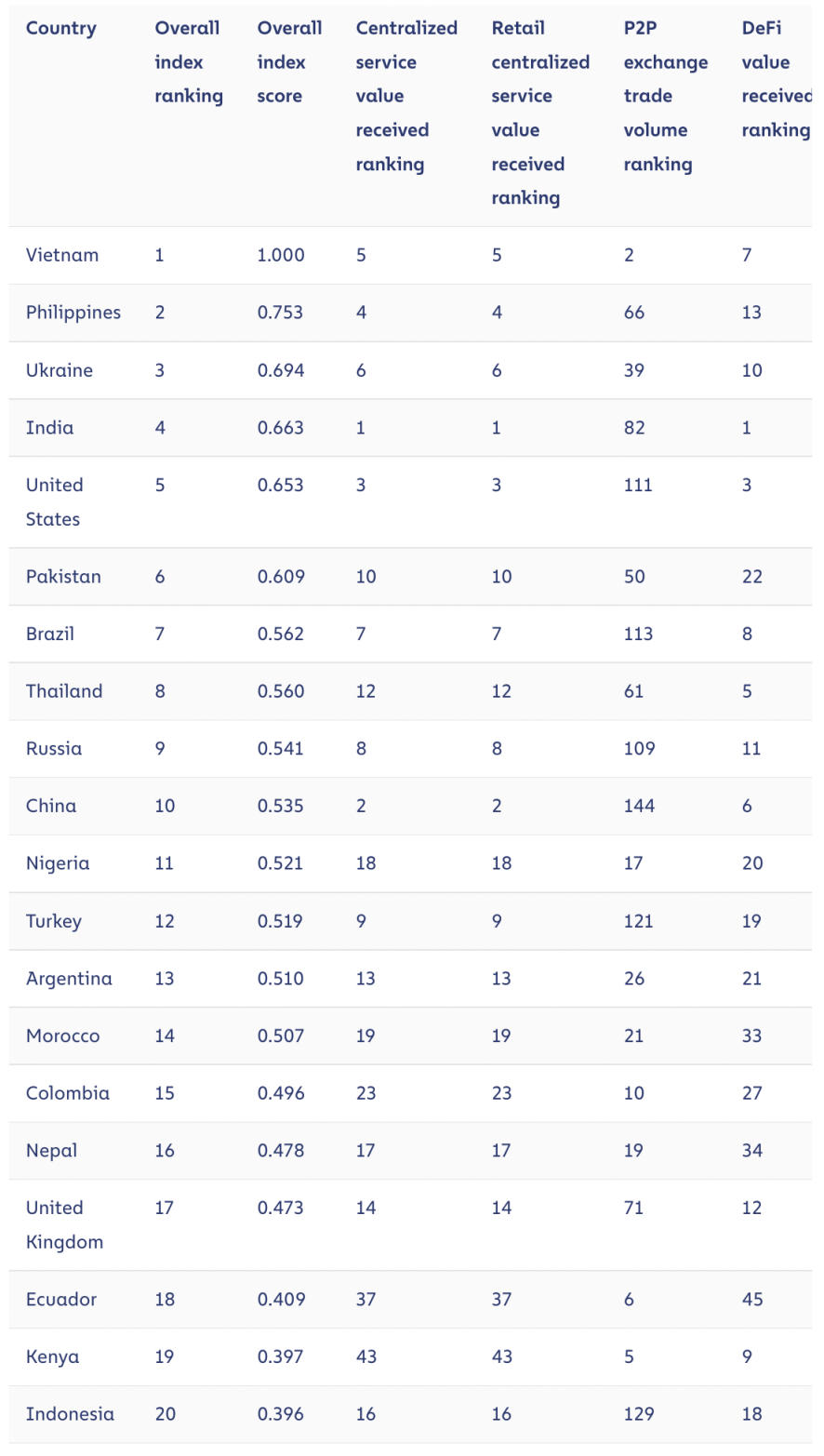
Task: Click the P2P exchange trade volume header
Action: (x=665, y=96)
